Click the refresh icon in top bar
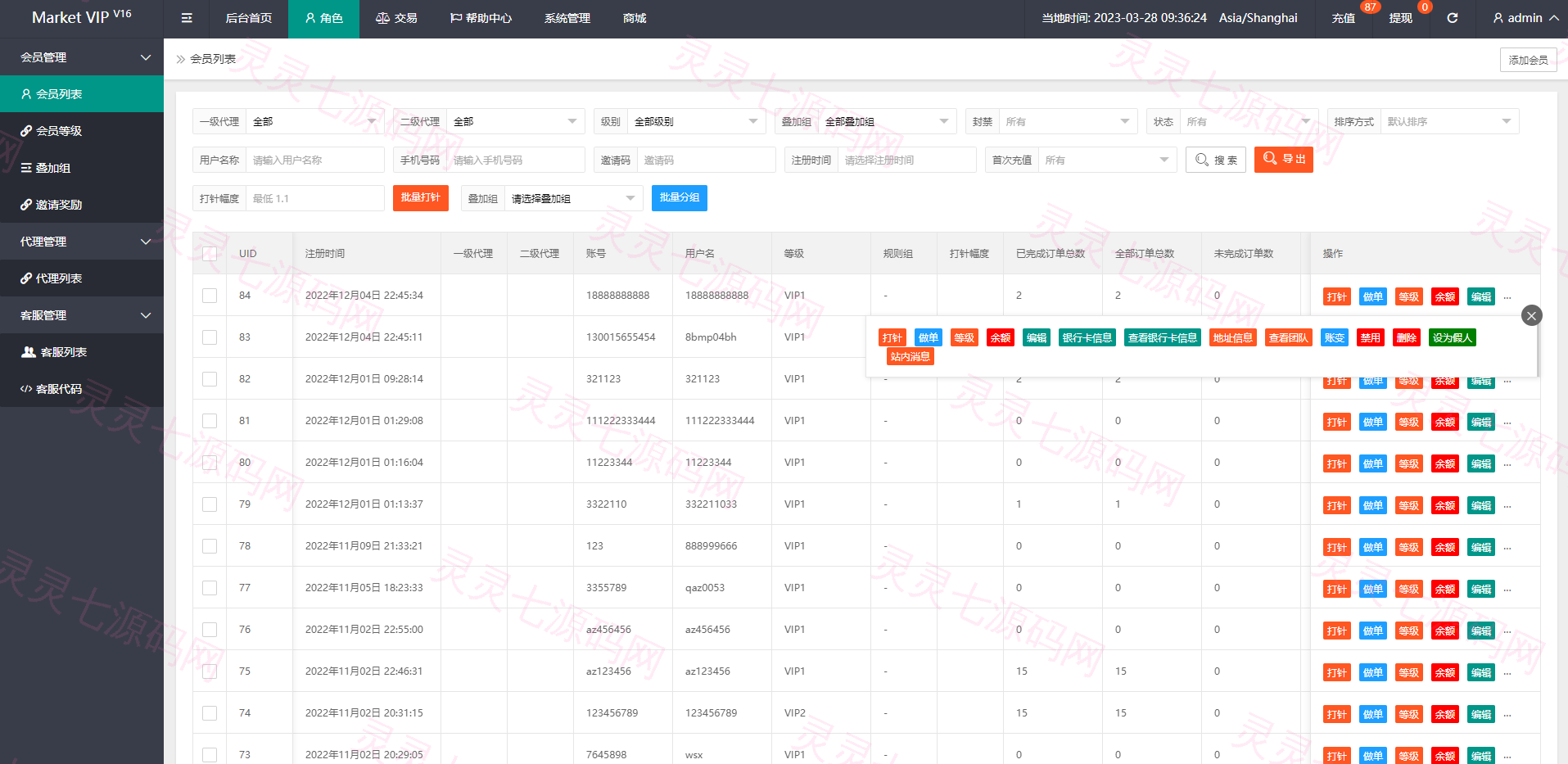The height and width of the screenshot is (764, 1568). (x=1452, y=18)
